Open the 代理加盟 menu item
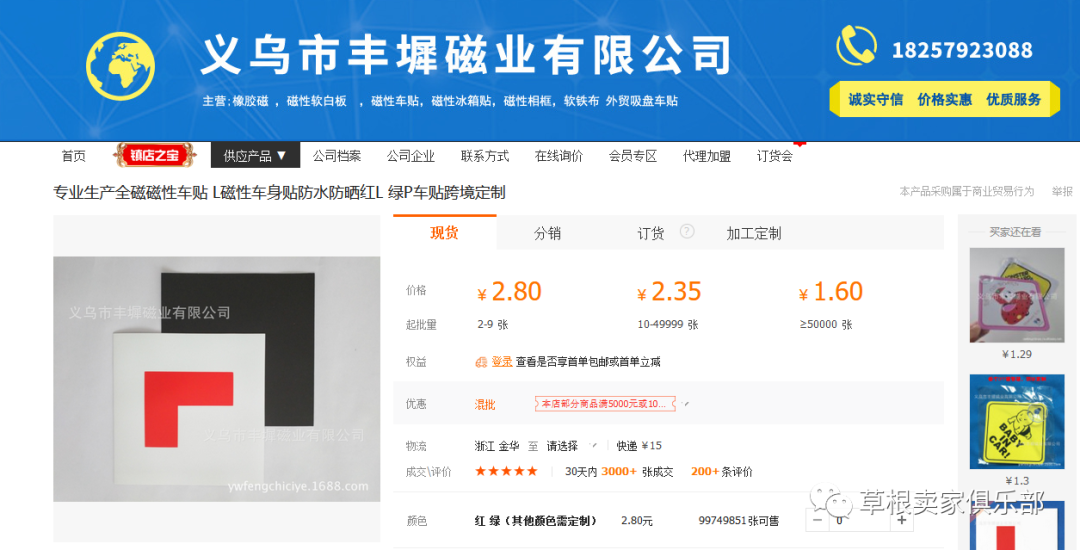 [707, 156]
